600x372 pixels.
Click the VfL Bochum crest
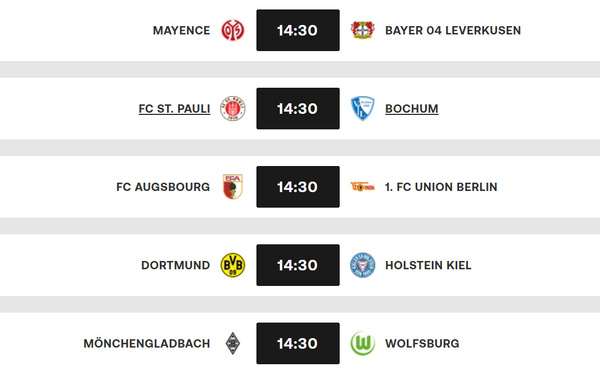click(x=363, y=109)
